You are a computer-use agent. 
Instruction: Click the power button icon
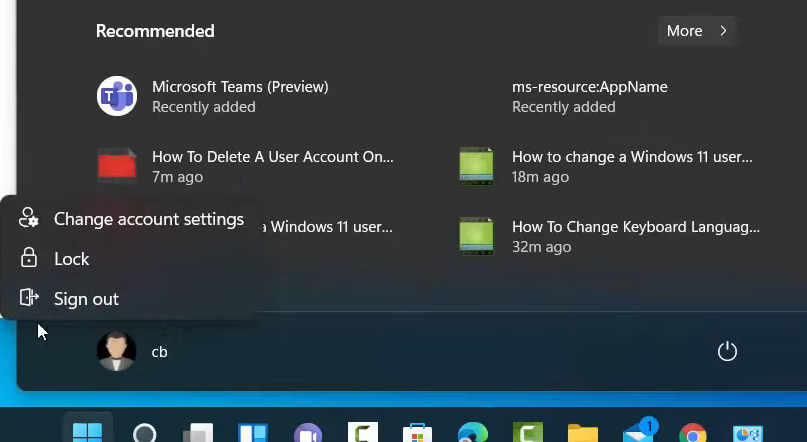(727, 351)
